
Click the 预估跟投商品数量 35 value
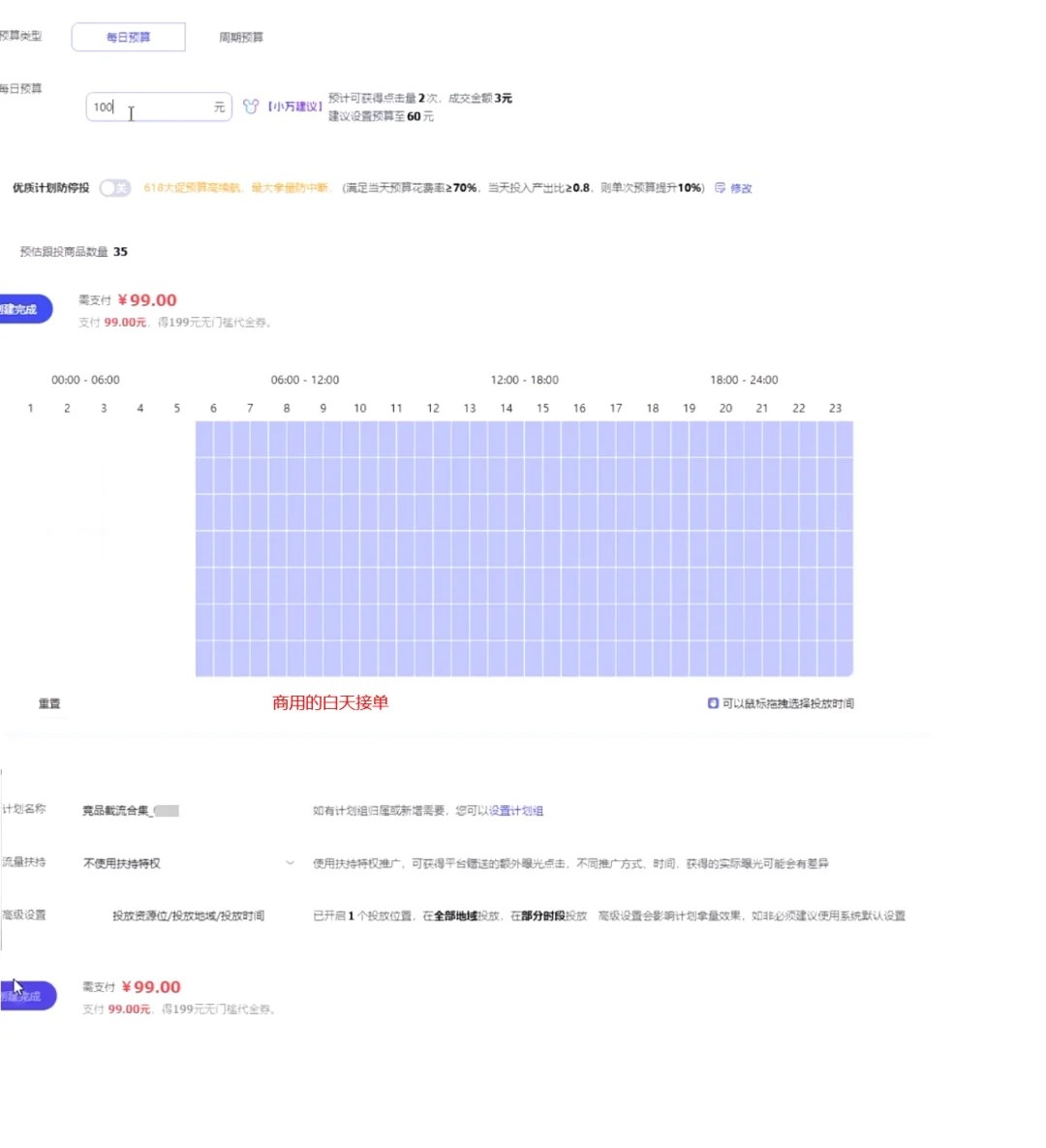point(120,252)
